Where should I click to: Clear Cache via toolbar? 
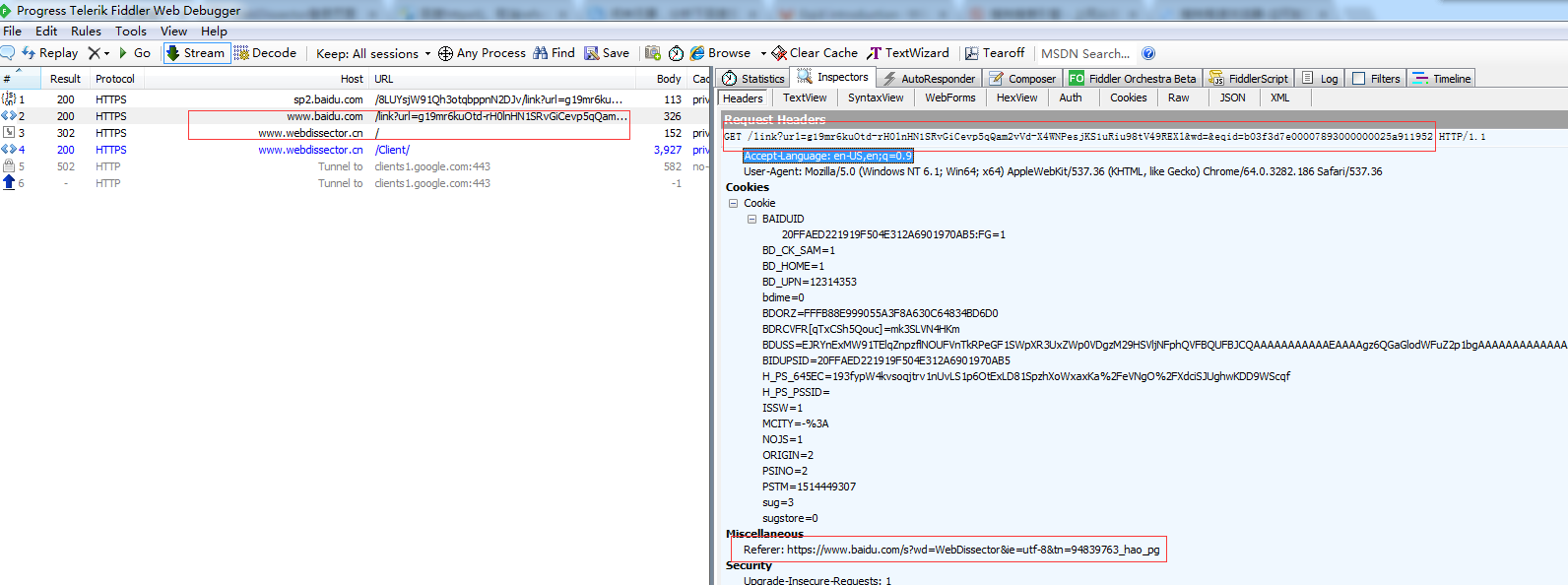click(815, 53)
